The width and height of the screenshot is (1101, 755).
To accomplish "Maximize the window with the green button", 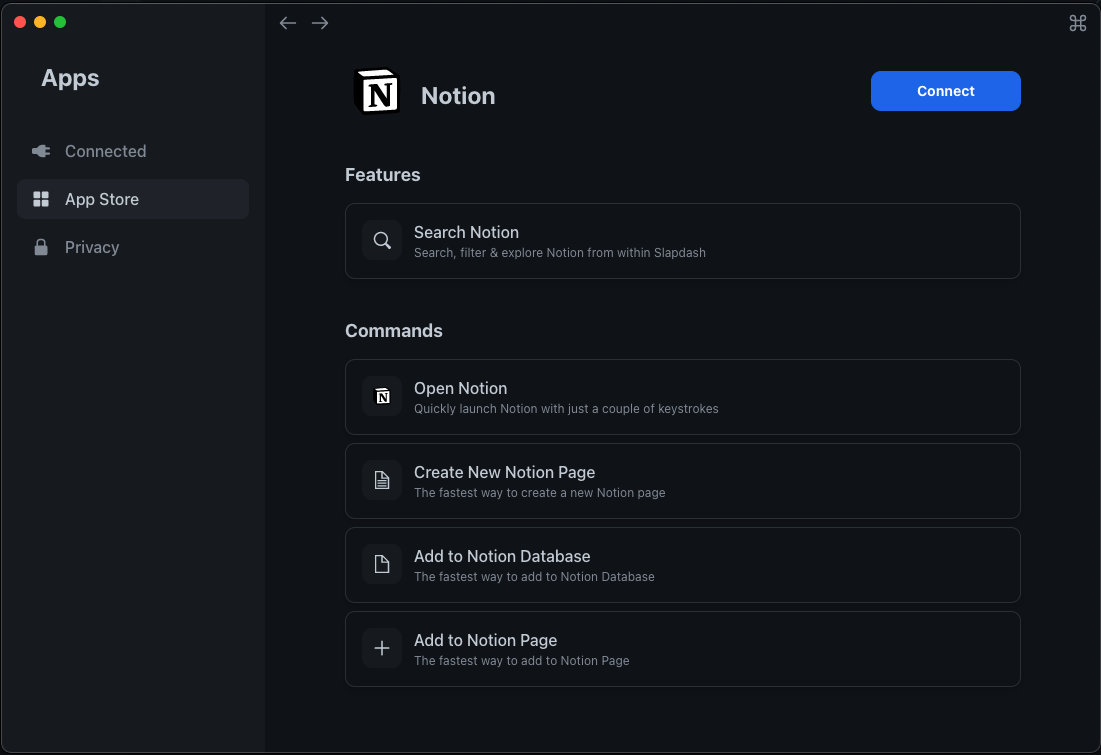I will [x=60, y=22].
